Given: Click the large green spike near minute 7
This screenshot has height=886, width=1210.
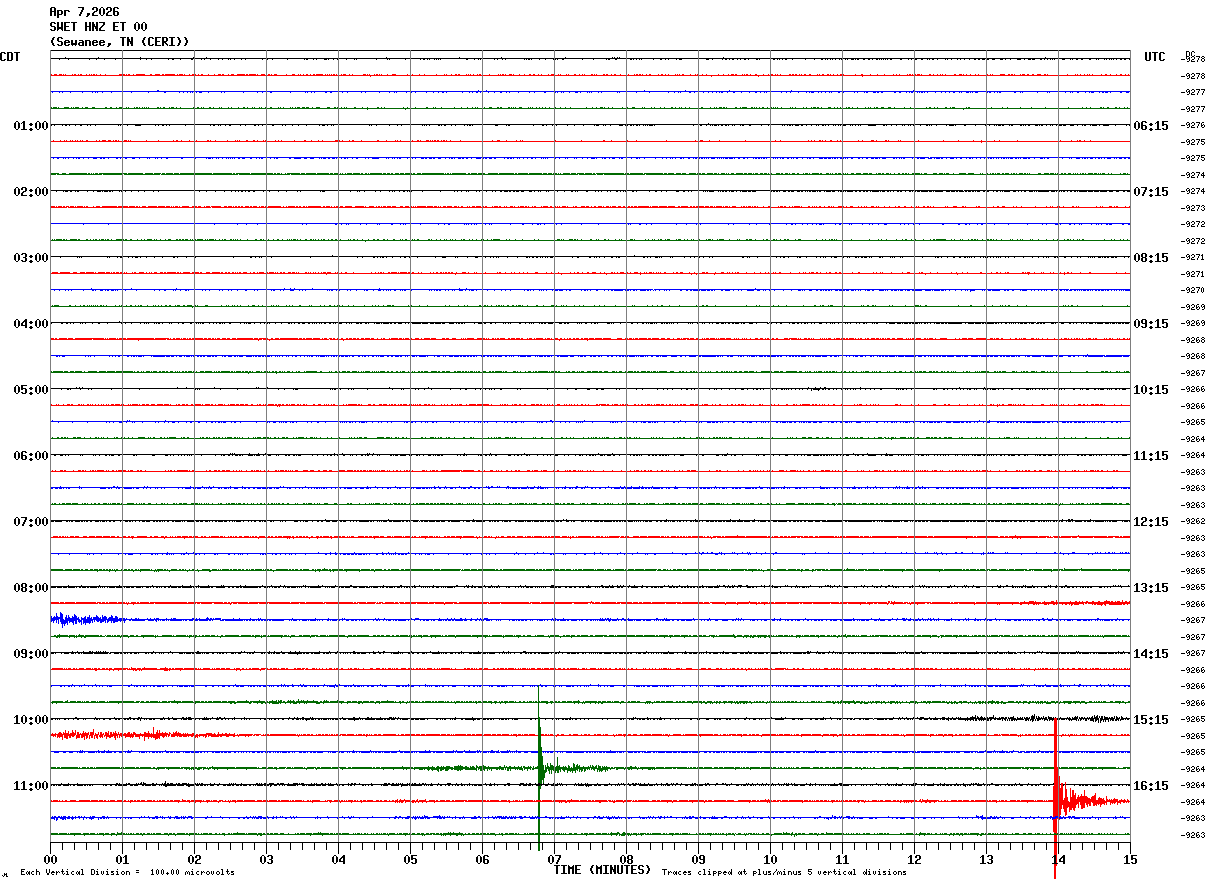Looking at the screenshot, I should [x=539, y=767].
